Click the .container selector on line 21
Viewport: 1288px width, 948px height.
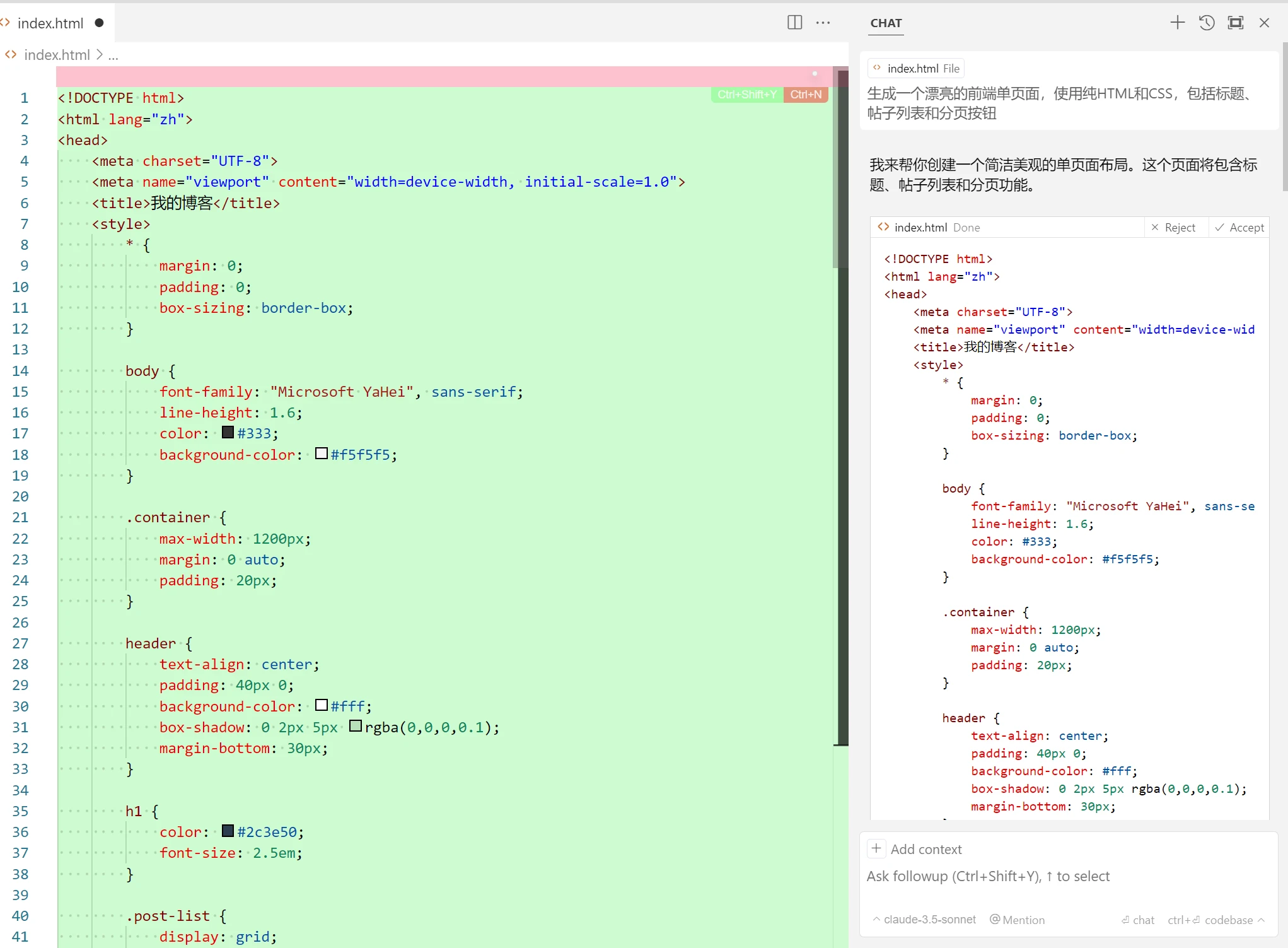coord(168,517)
